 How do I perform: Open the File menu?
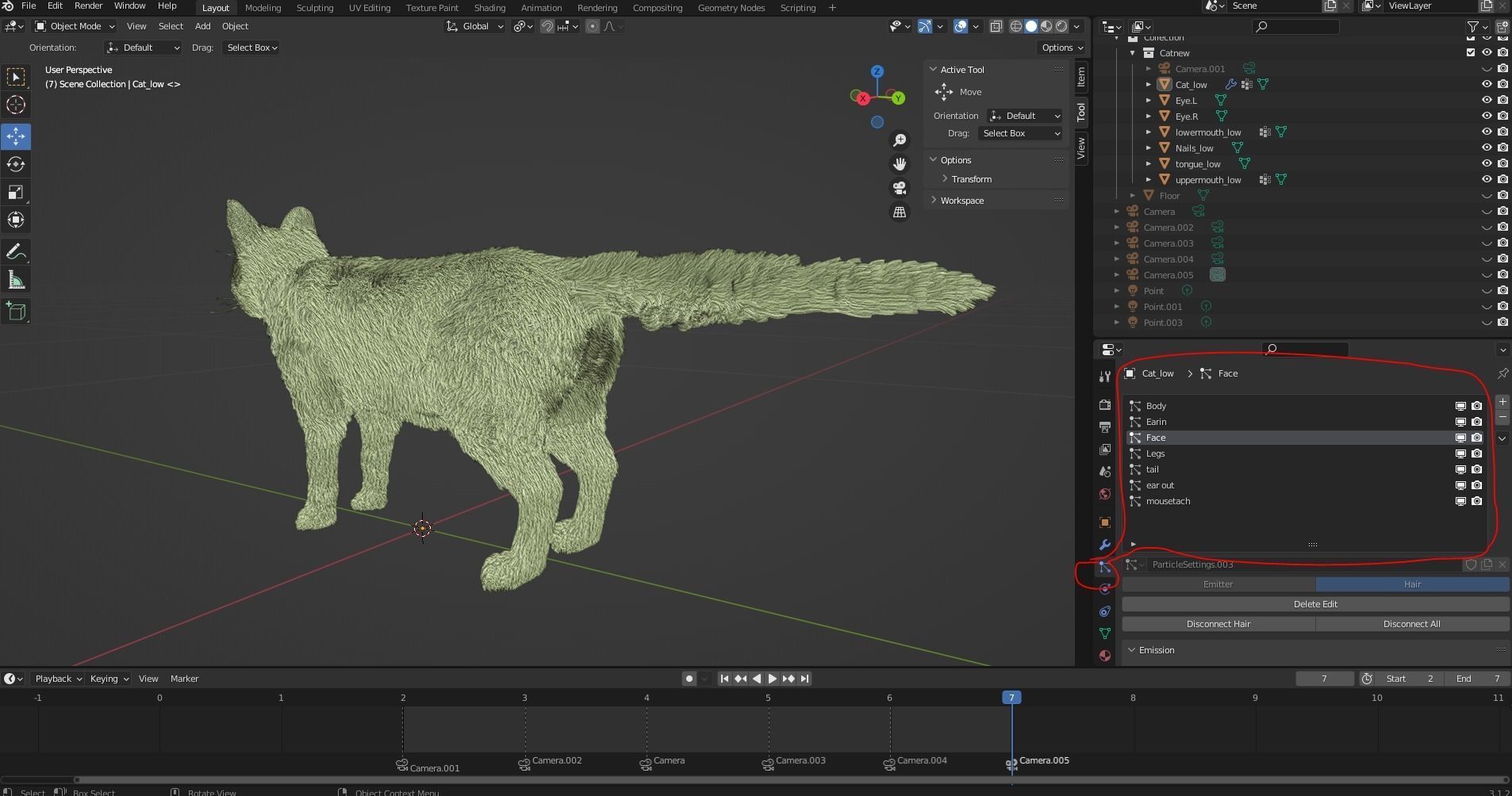(x=29, y=6)
